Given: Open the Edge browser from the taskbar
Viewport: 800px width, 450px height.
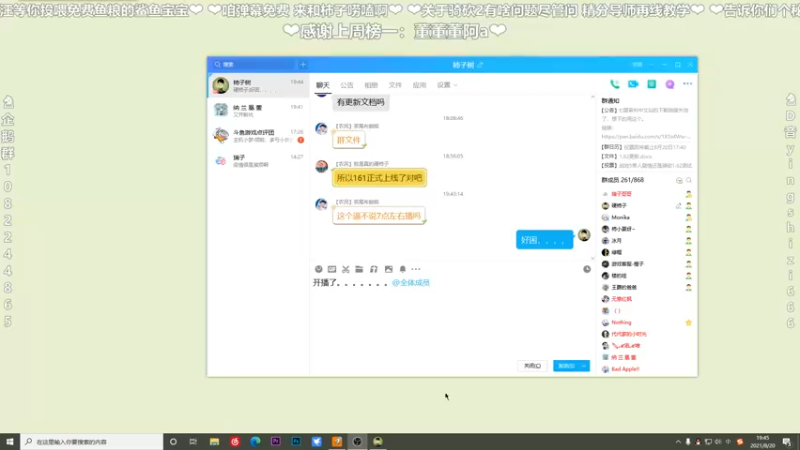Looking at the screenshot, I should pos(255,441).
